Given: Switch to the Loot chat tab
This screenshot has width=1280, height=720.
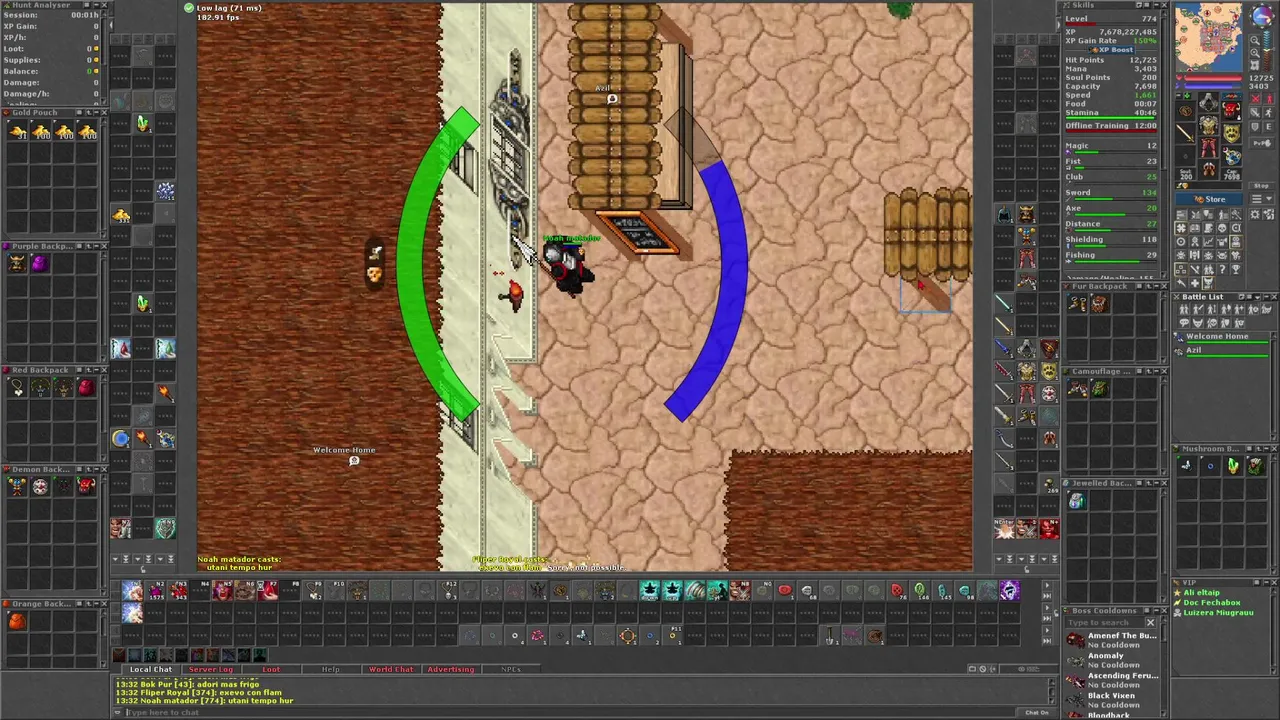Looking at the screenshot, I should 271,669.
